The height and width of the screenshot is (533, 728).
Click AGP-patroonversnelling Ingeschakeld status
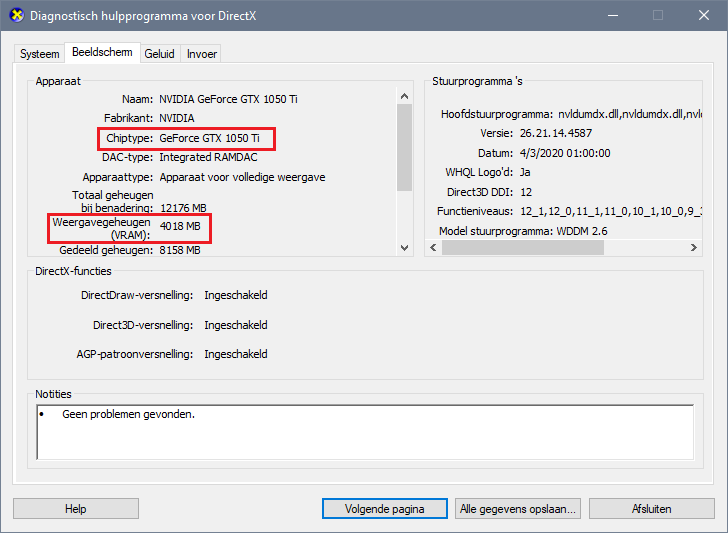pos(236,354)
